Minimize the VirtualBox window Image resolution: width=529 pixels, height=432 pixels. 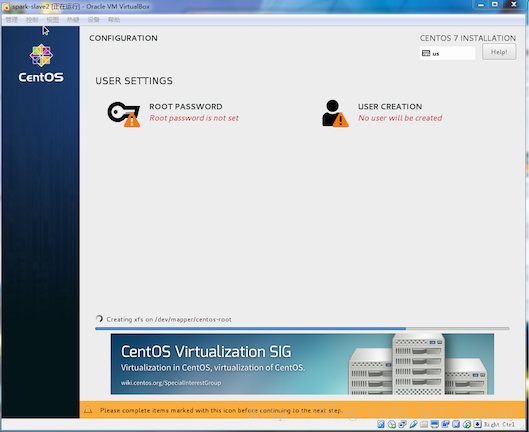tap(481, 4)
